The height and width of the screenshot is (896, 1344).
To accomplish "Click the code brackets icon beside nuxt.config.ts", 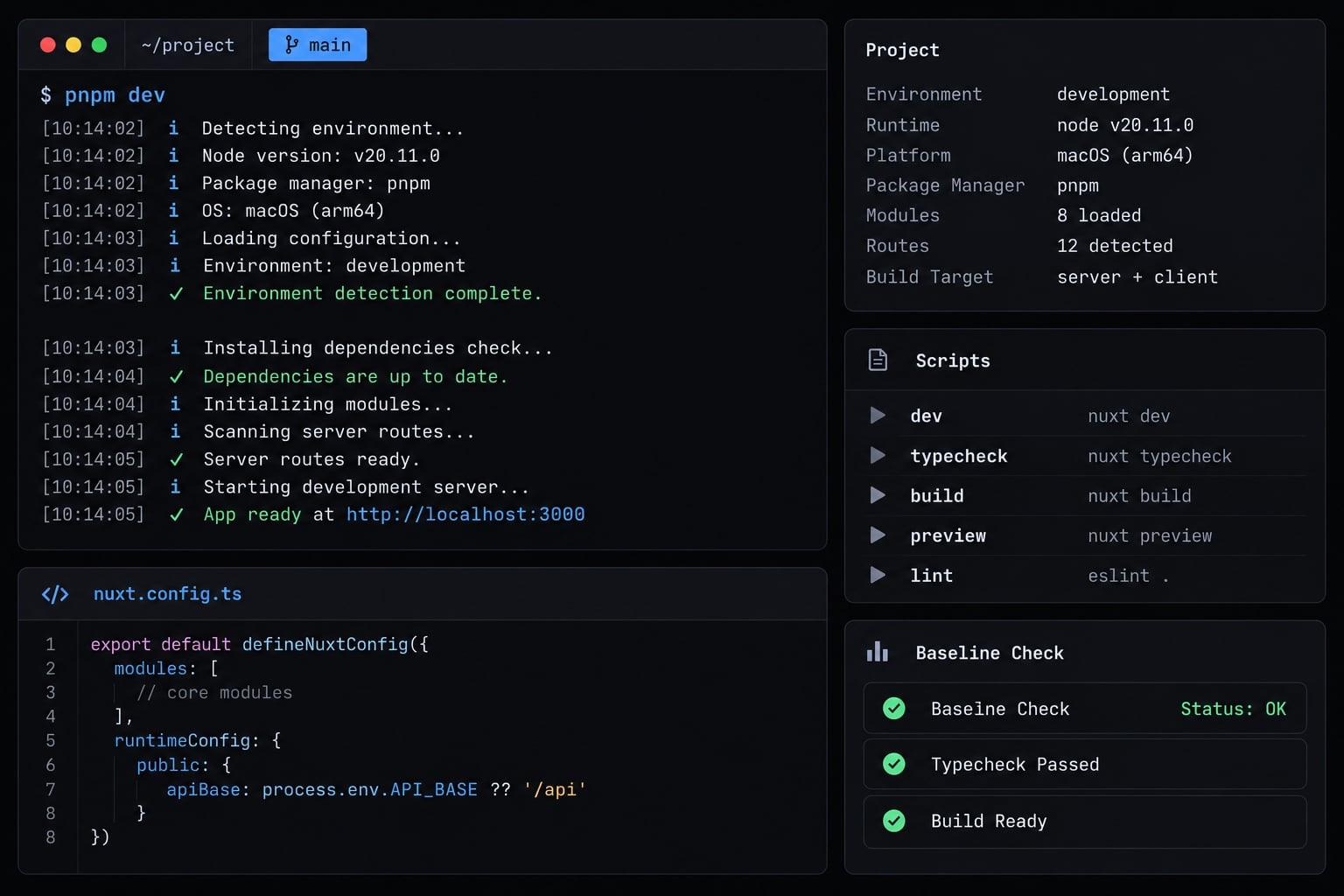I will pos(55,594).
